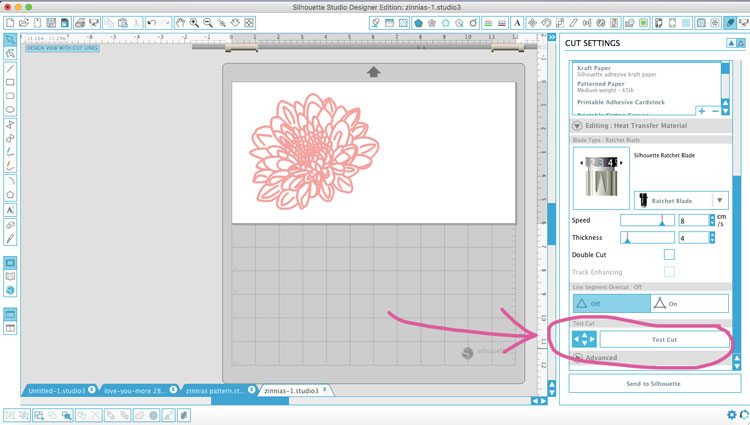Screen dimensions: 750x425
Task: Select the Rounded Rectangle tool
Action: click(x=10, y=96)
